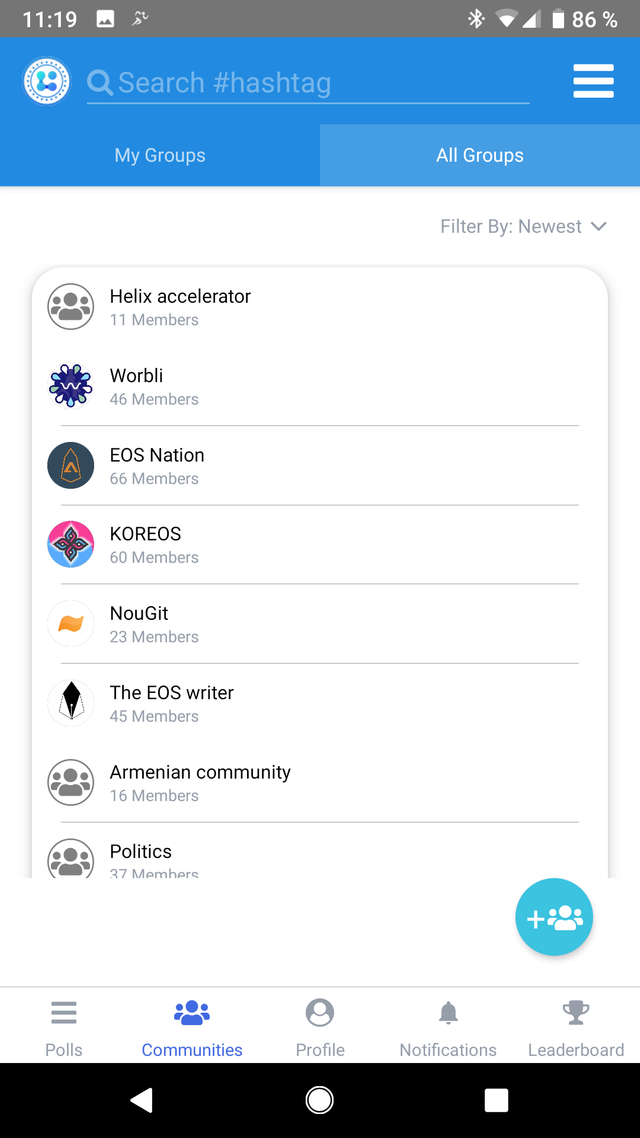Select the All Groups tab
640x1138 pixels.
coord(480,155)
